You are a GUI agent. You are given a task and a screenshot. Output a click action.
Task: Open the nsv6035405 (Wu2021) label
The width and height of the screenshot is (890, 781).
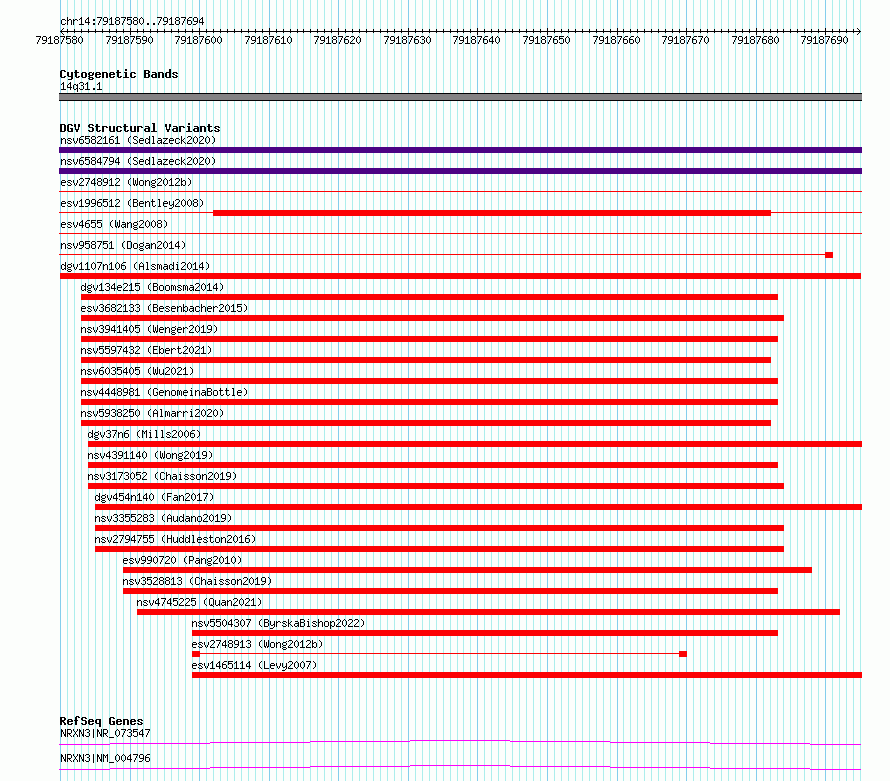(x=137, y=371)
